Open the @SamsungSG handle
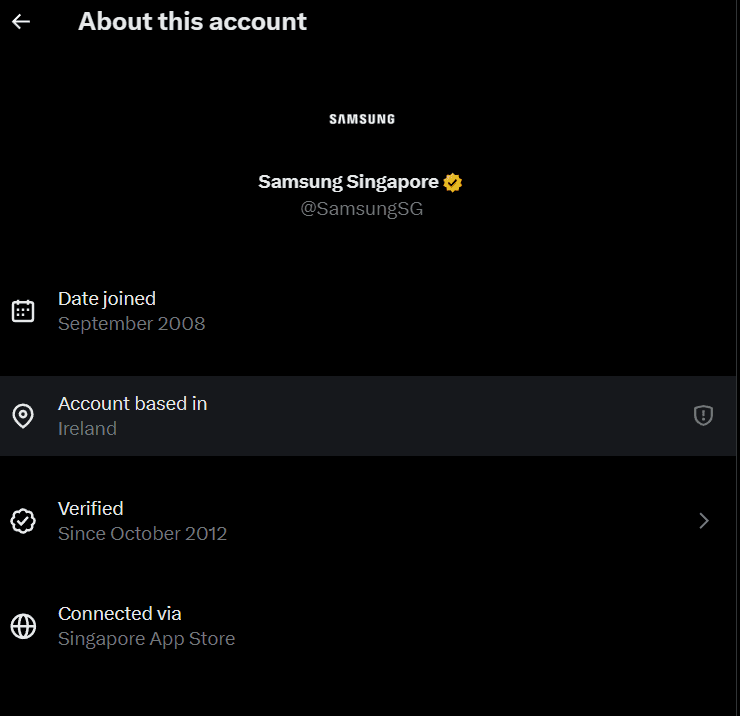This screenshot has height=716, width=740. tap(362, 210)
